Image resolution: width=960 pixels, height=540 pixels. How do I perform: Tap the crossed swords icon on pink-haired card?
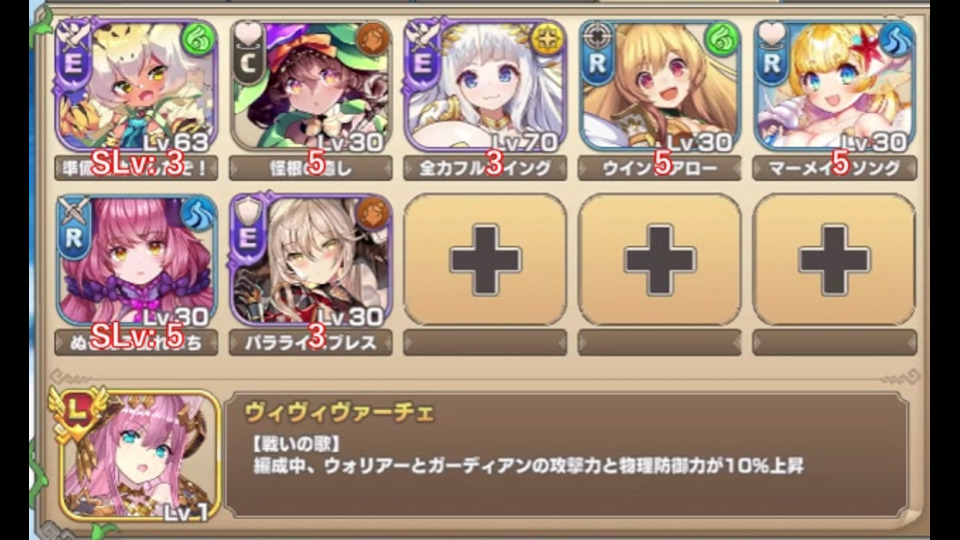73,211
